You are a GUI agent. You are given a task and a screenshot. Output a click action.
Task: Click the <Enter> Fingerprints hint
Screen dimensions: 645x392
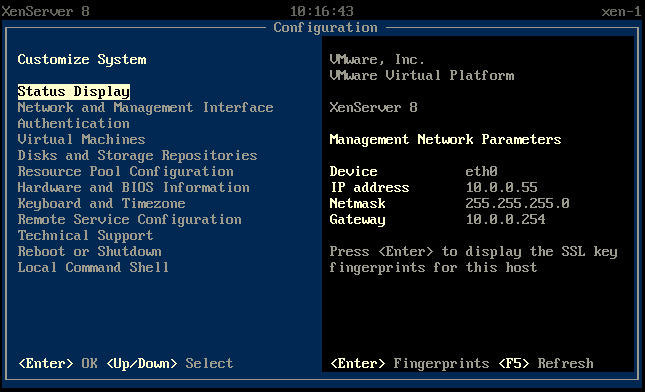click(x=410, y=364)
